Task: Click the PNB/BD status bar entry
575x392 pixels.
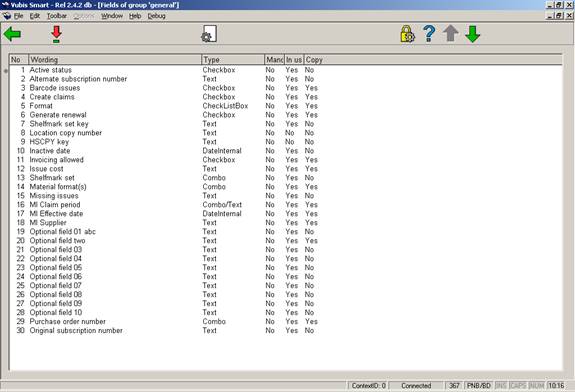Action: tap(479, 385)
